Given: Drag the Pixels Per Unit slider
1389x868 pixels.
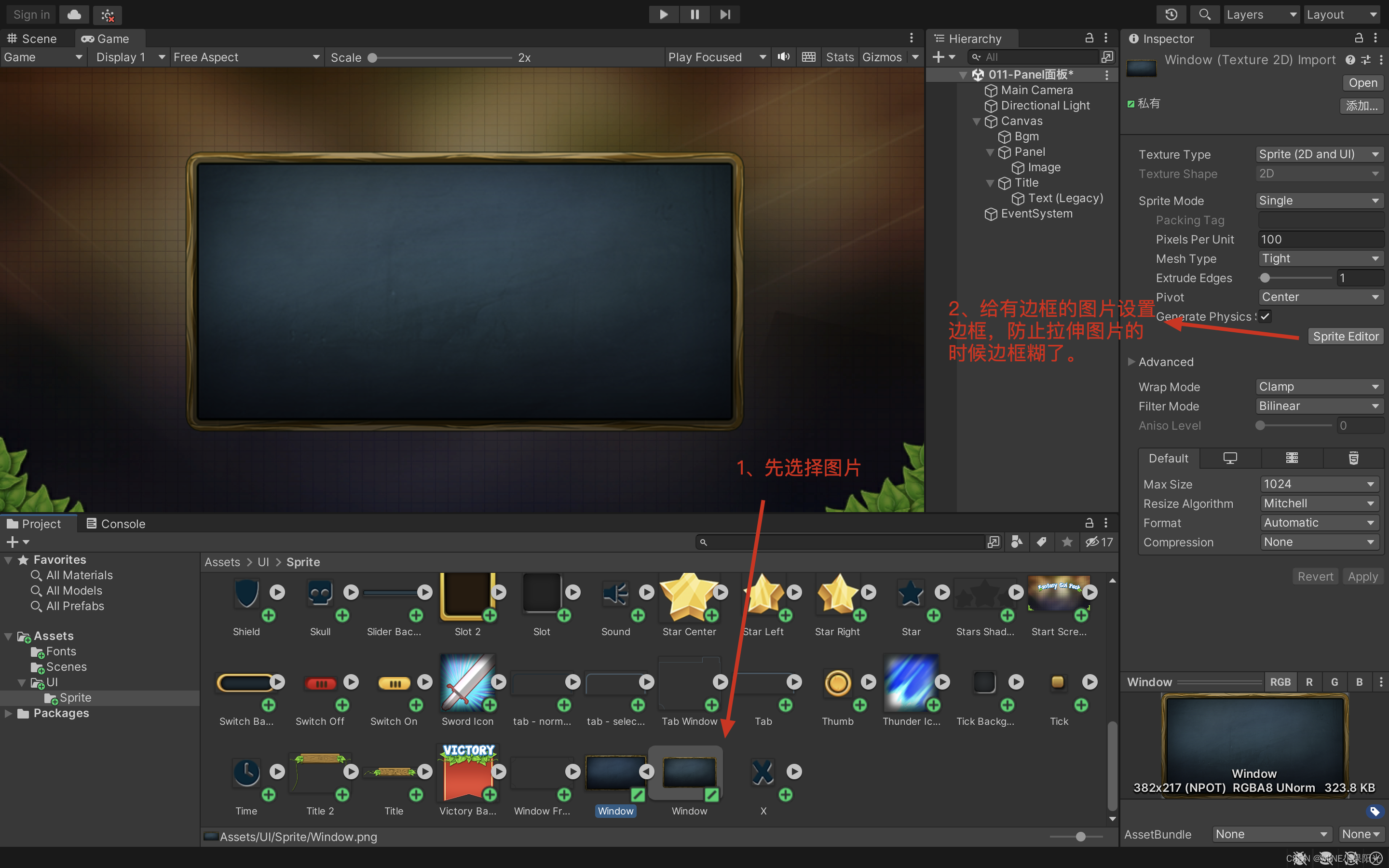Looking at the screenshot, I should coord(1317,238).
